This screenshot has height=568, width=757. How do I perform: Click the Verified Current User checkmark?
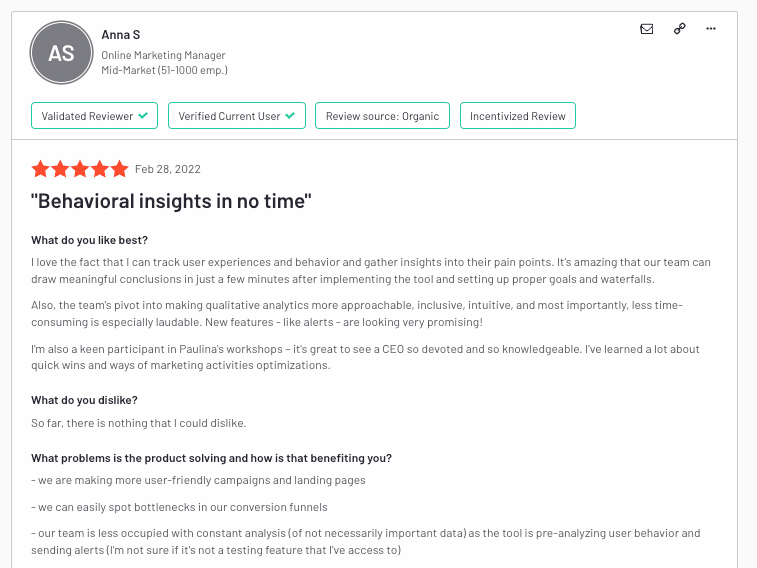290,116
